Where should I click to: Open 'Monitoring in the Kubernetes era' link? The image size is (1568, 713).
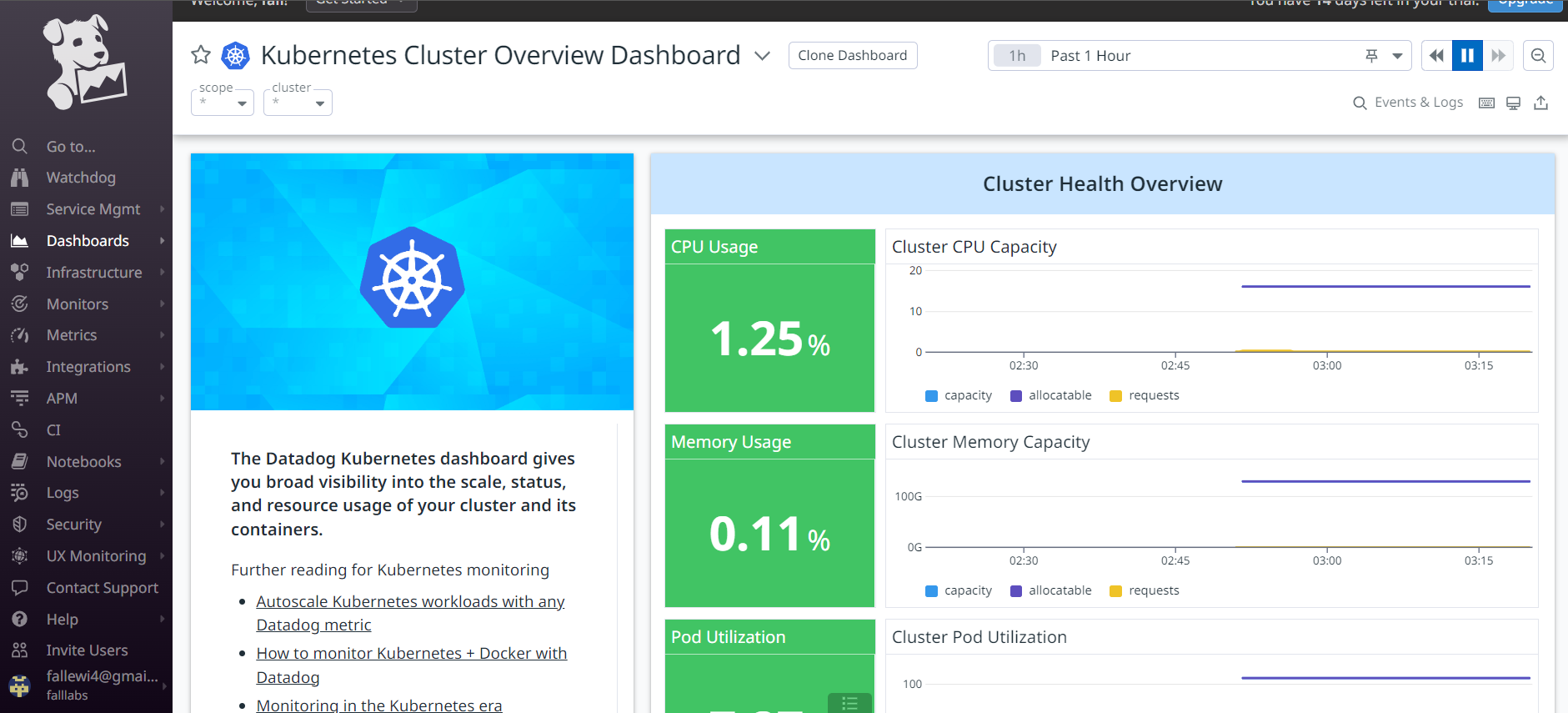[x=378, y=705]
